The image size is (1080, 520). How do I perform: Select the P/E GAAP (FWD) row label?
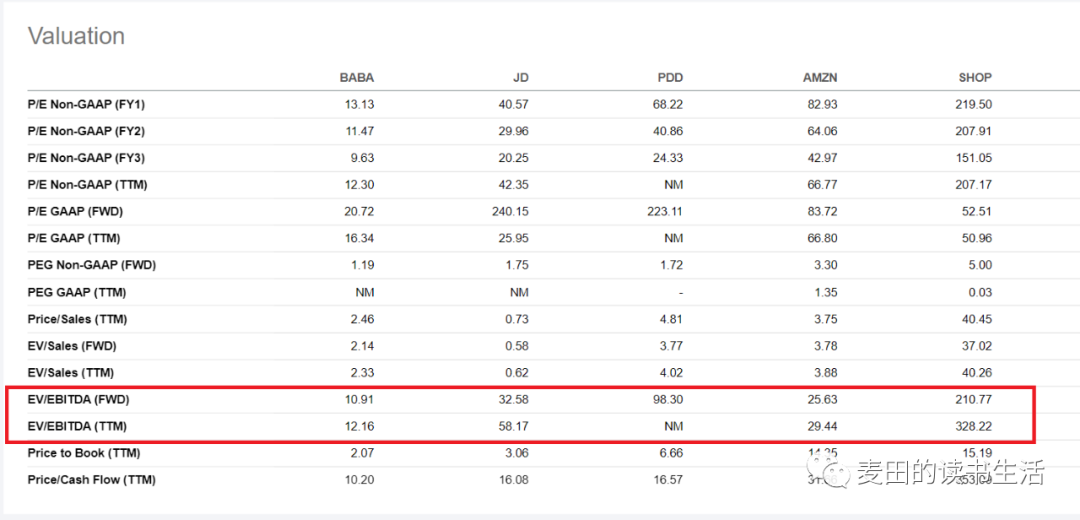tap(76, 211)
